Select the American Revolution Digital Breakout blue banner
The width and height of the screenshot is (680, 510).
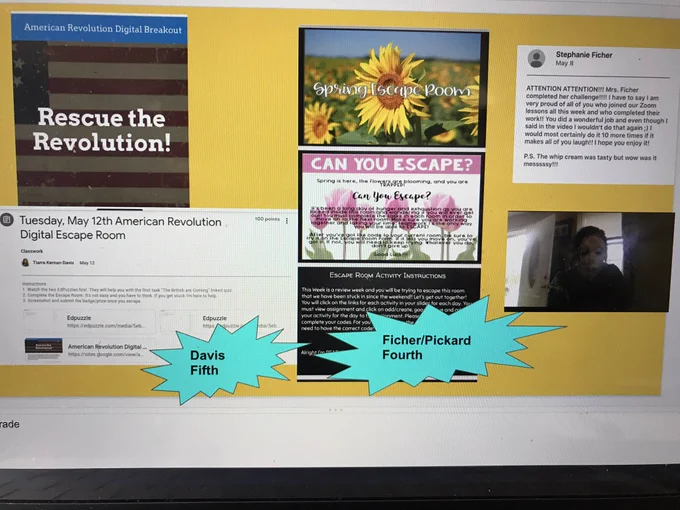click(100, 29)
